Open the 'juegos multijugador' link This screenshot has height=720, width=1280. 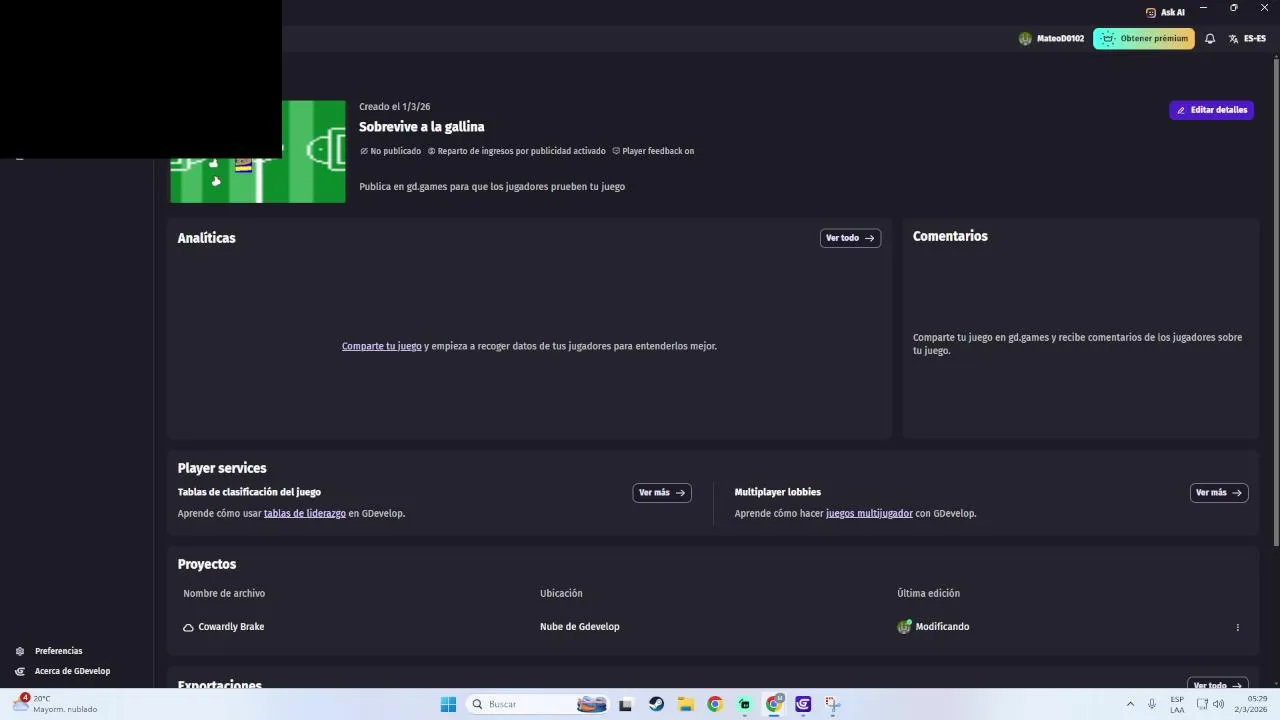pyautogui.click(x=869, y=514)
